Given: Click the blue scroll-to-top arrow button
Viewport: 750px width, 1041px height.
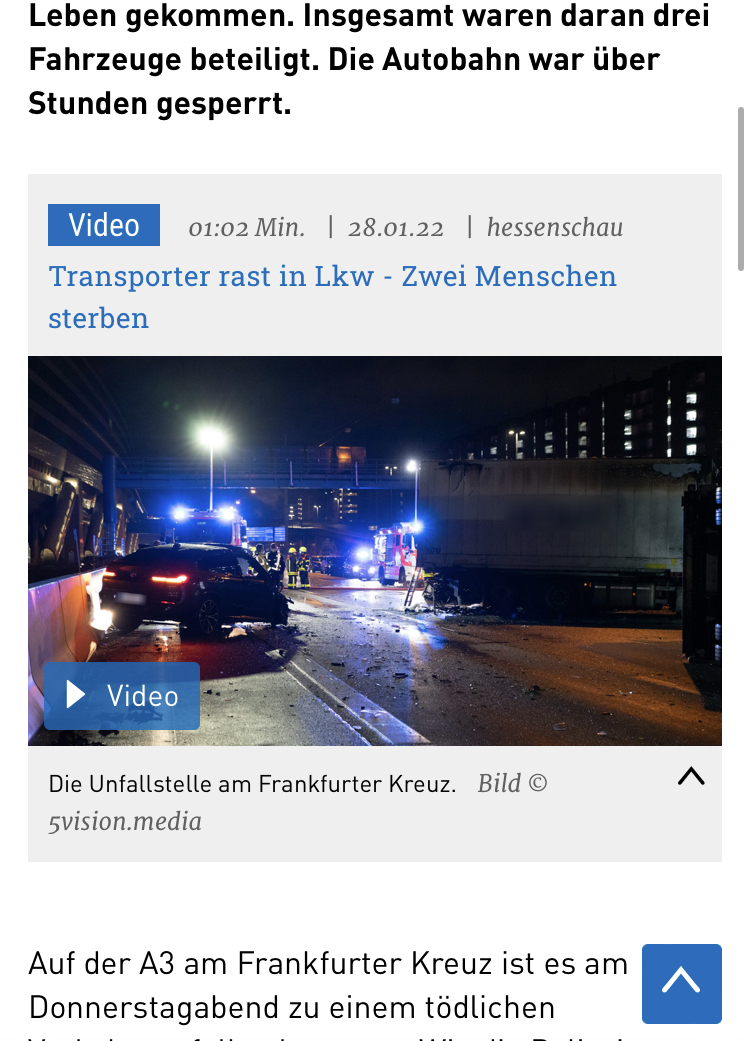Looking at the screenshot, I should 682,984.
